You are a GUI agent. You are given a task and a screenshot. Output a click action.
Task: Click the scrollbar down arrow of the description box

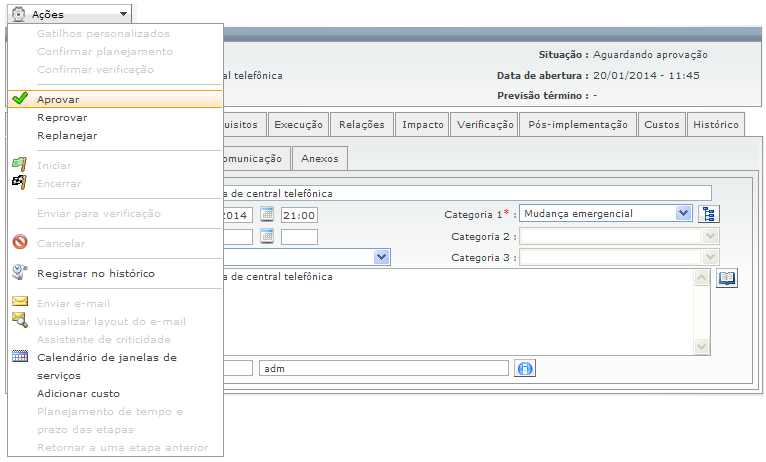701,346
